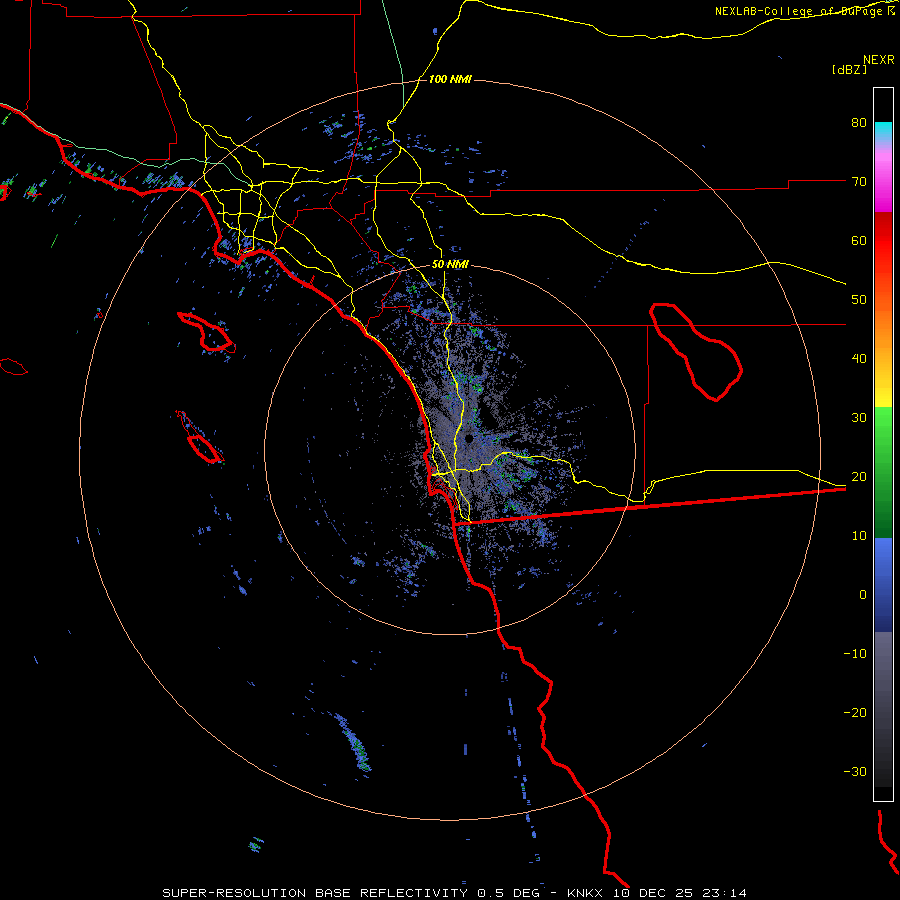Select the 20 value on dBZ scale

[859, 477]
